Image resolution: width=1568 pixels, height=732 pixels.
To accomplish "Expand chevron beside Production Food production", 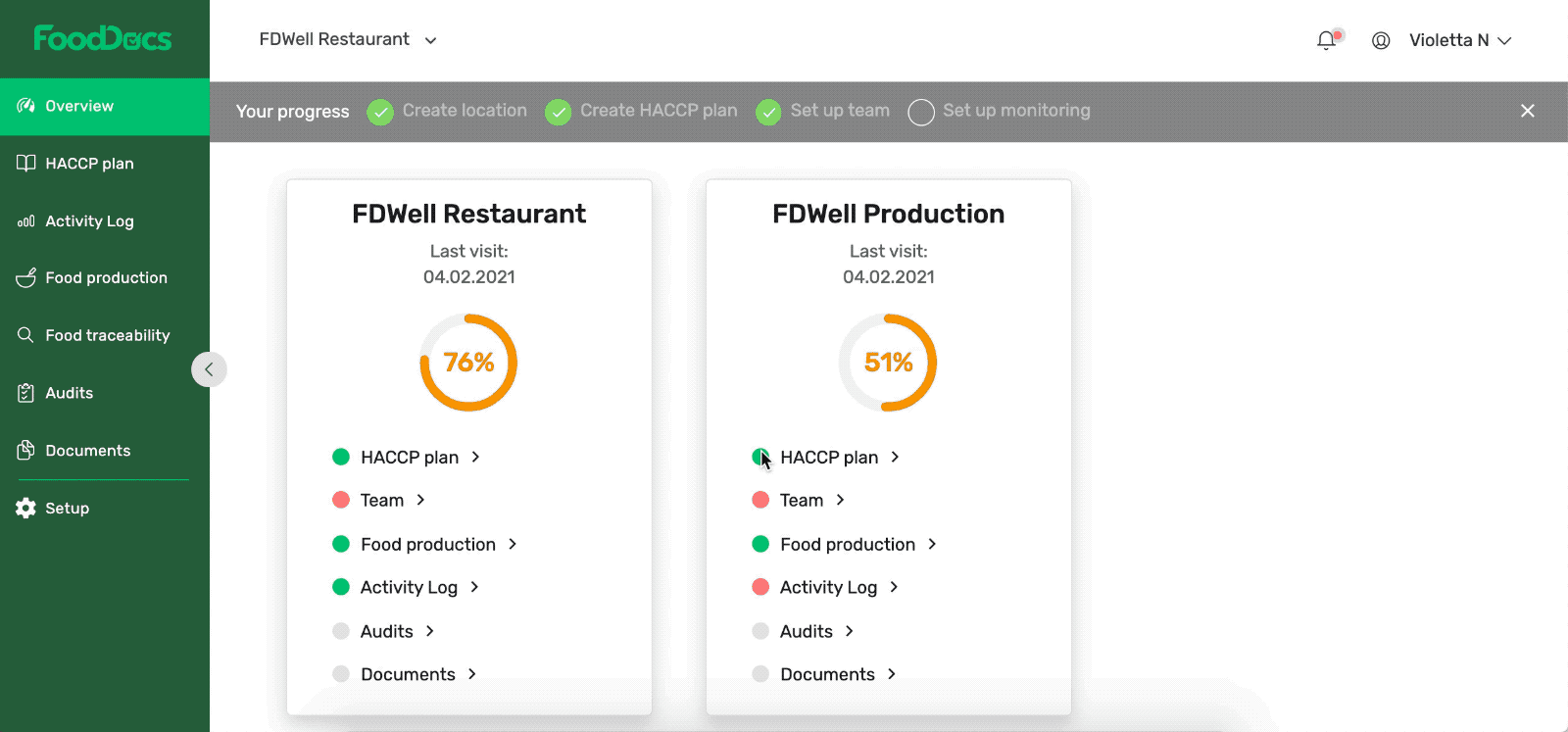I will point(932,544).
